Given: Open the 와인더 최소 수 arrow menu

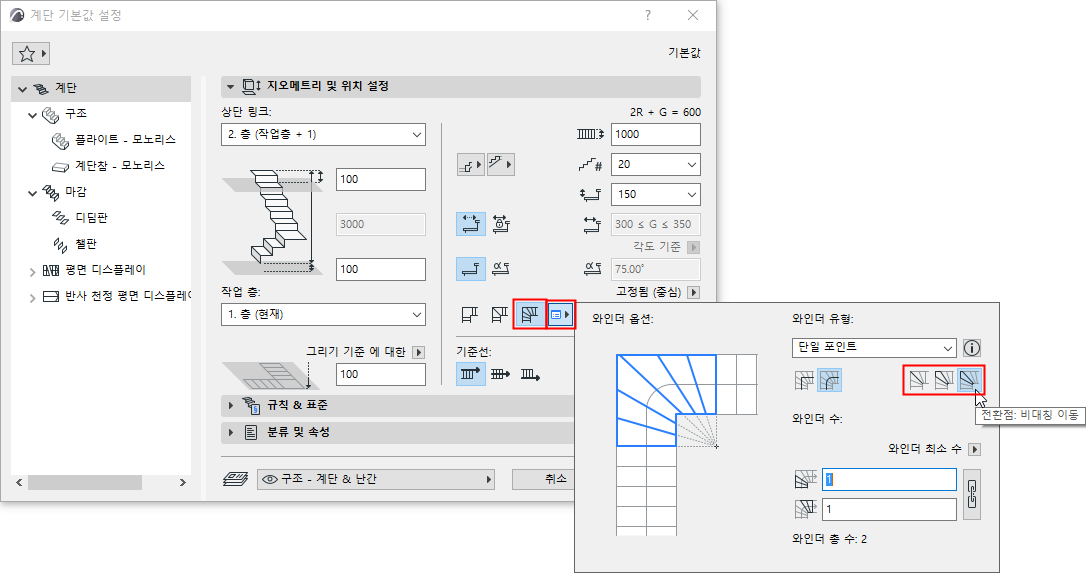Looking at the screenshot, I should coord(974,450).
